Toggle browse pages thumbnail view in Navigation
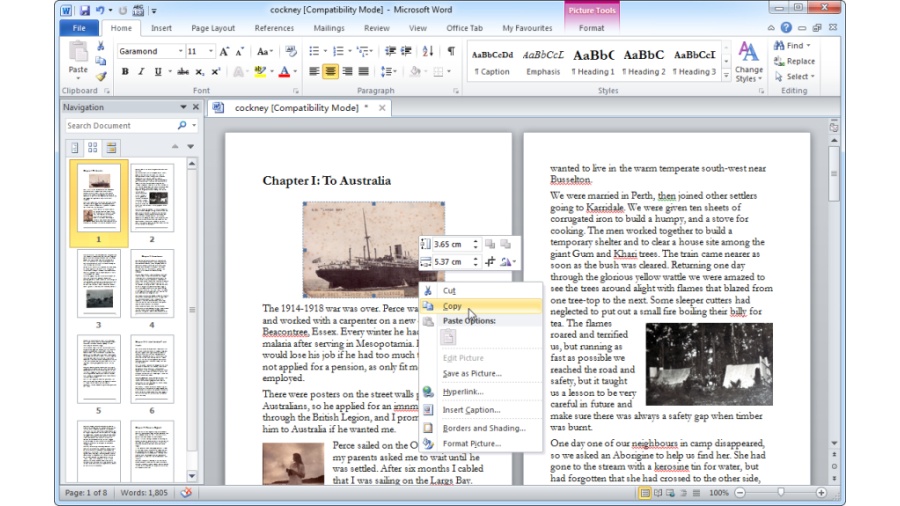The height and width of the screenshot is (506, 900). (92, 147)
